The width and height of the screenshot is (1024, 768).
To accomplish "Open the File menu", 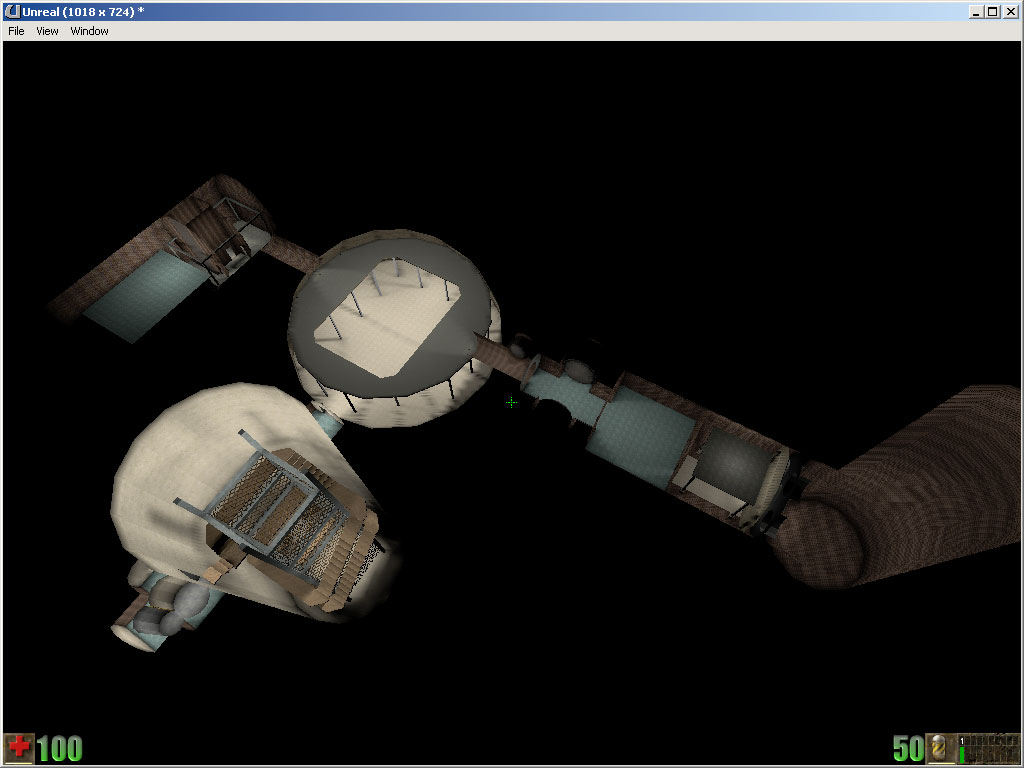I will 16,31.
